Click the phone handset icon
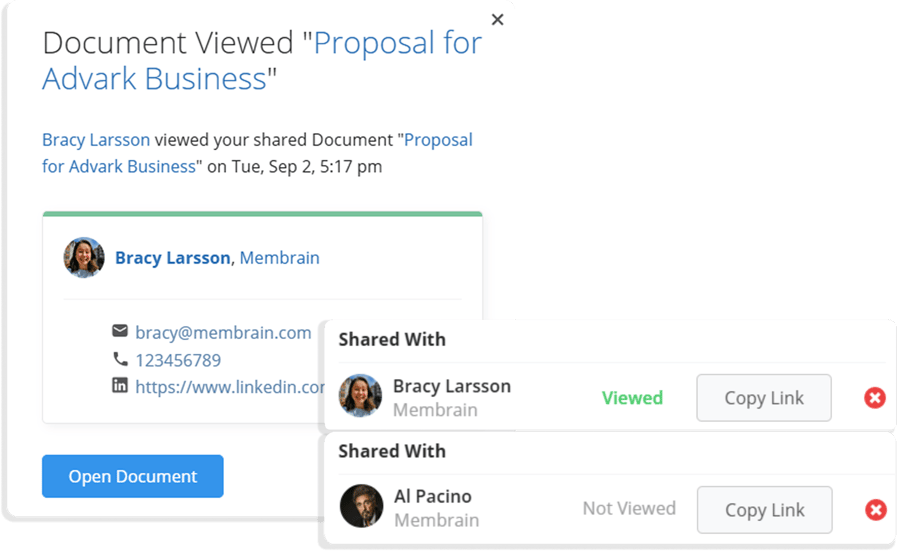The height and width of the screenshot is (551, 897). coord(120,359)
